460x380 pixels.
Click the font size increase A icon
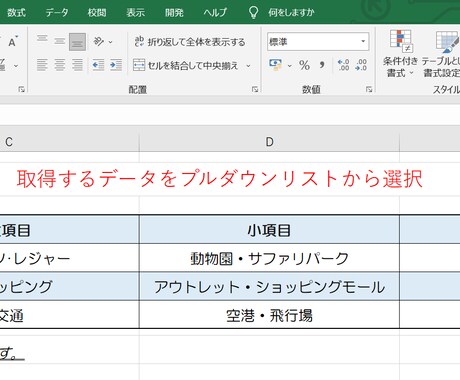tap(13, 42)
